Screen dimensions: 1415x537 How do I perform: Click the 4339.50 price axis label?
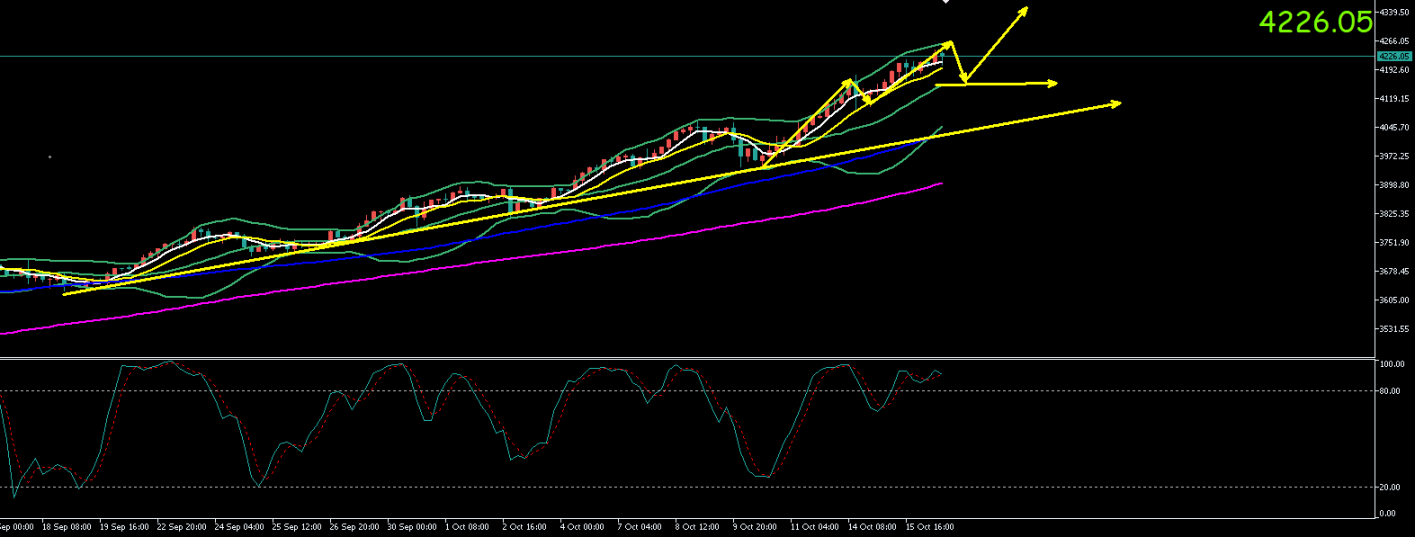click(1392, 13)
